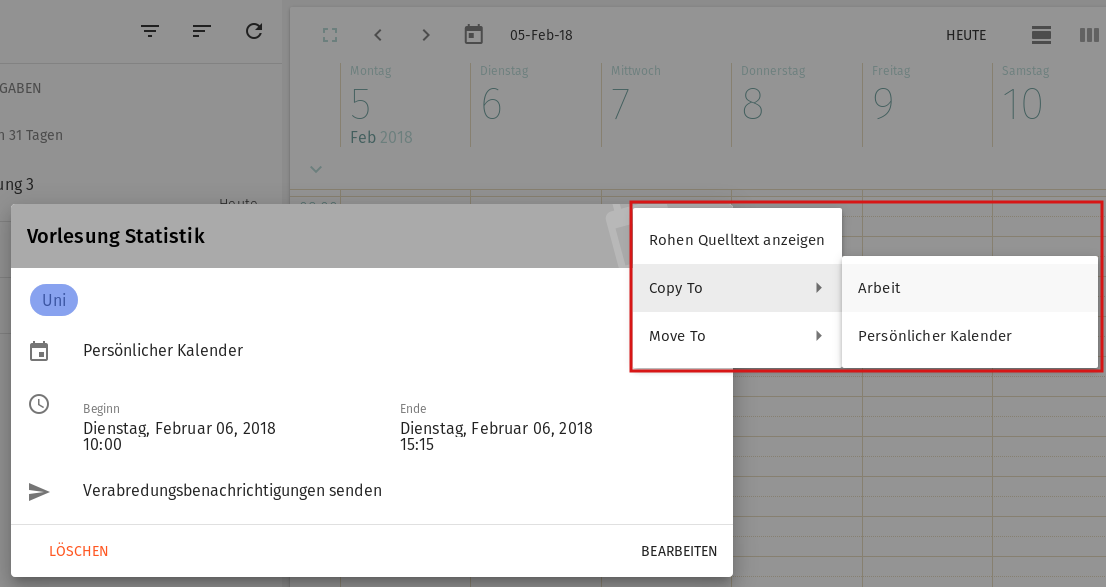Go to next week arrow

[x=426, y=35]
